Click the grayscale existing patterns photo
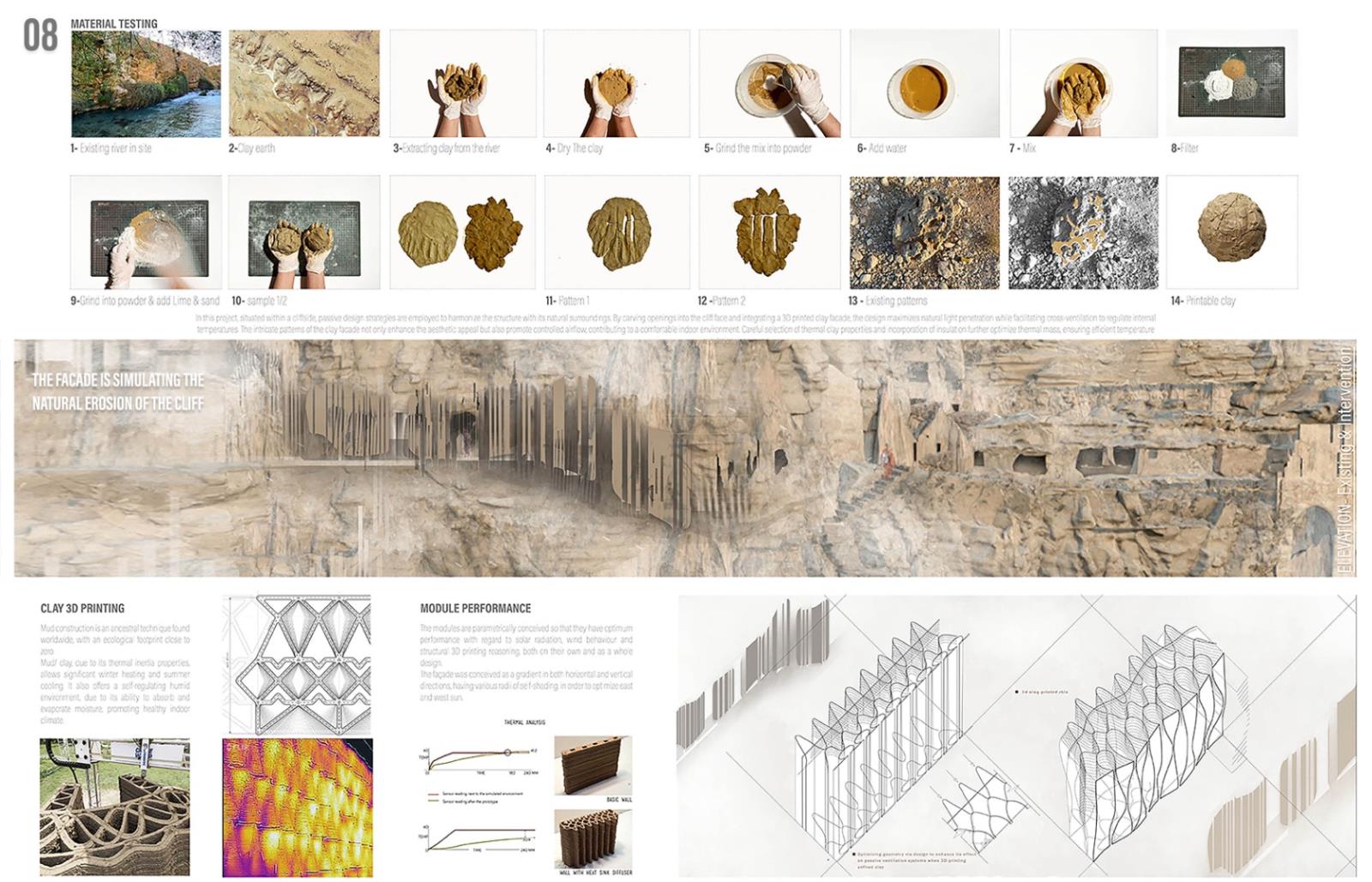The image size is (1372, 882). pyautogui.click(x=1082, y=232)
